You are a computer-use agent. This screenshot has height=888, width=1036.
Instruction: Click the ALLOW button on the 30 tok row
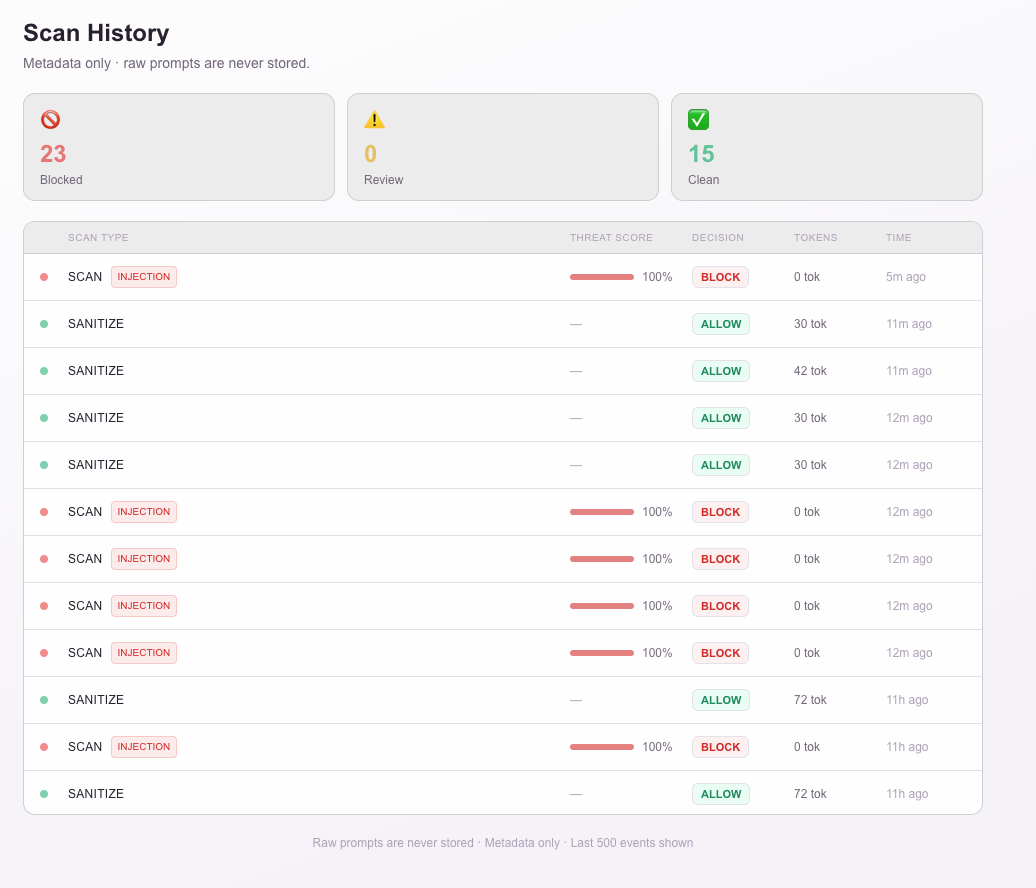click(x=720, y=324)
